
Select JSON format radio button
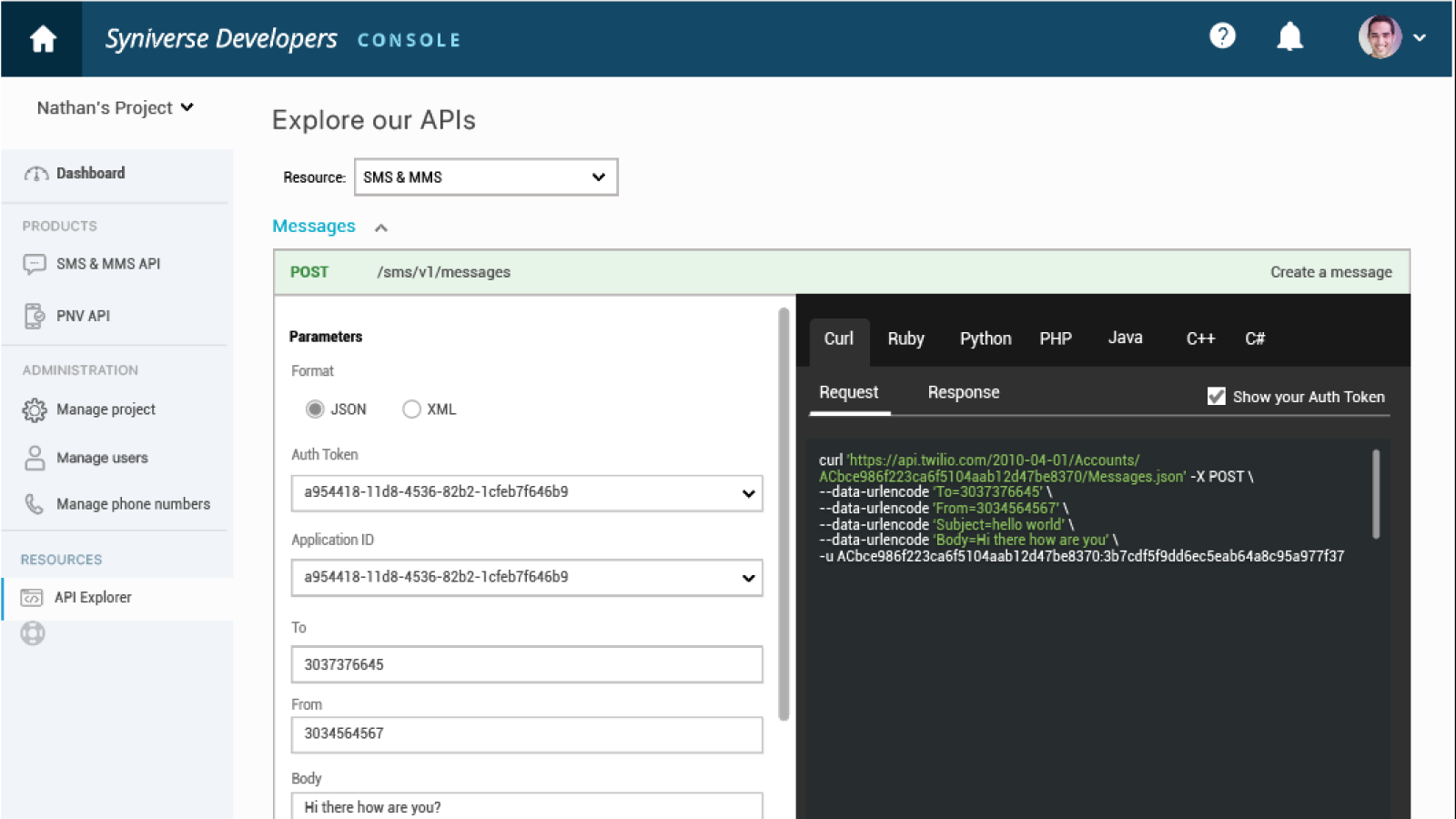point(315,409)
